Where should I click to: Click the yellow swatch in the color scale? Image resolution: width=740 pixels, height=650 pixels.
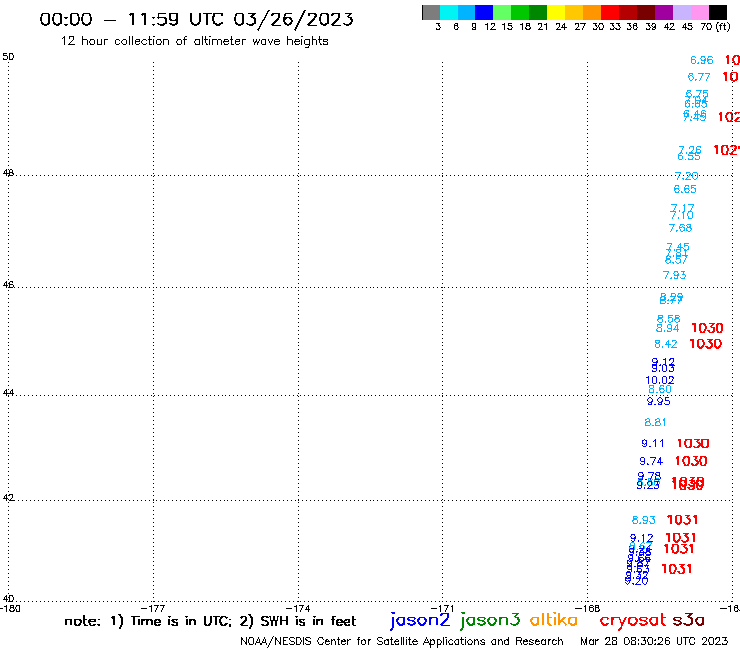pos(556,12)
